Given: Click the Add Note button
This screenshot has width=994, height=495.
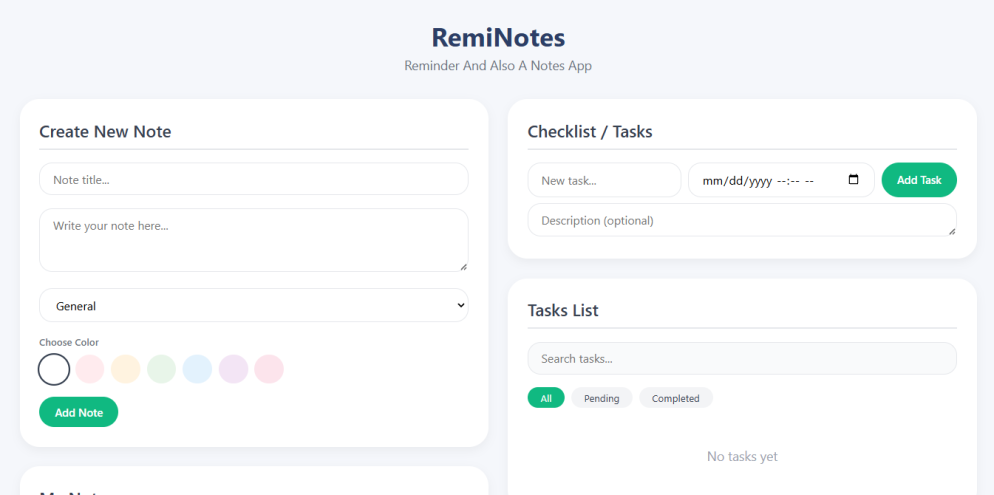Looking at the screenshot, I should click(x=79, y=412).
